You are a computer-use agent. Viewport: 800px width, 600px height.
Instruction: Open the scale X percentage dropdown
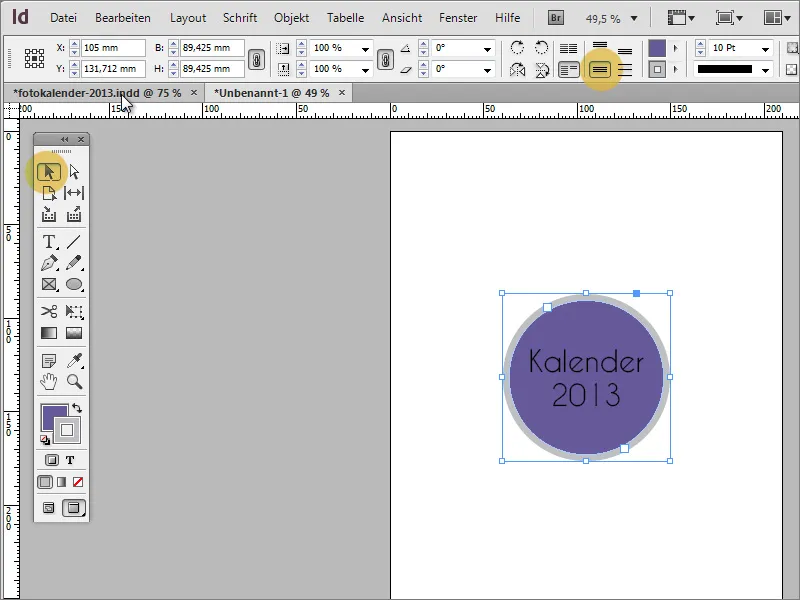(x=365, y=49)
